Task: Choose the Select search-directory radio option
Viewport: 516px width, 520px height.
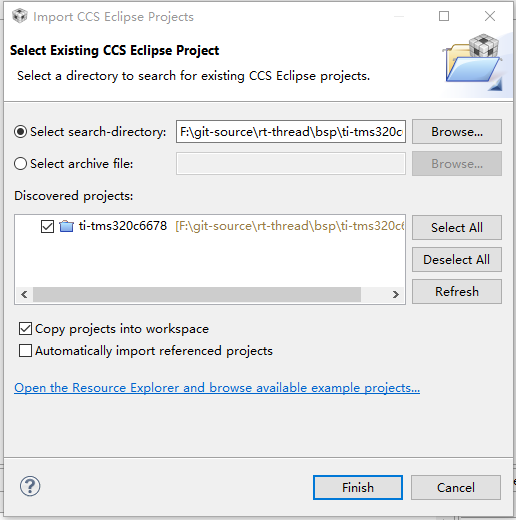Action: [x=20, y=132]
